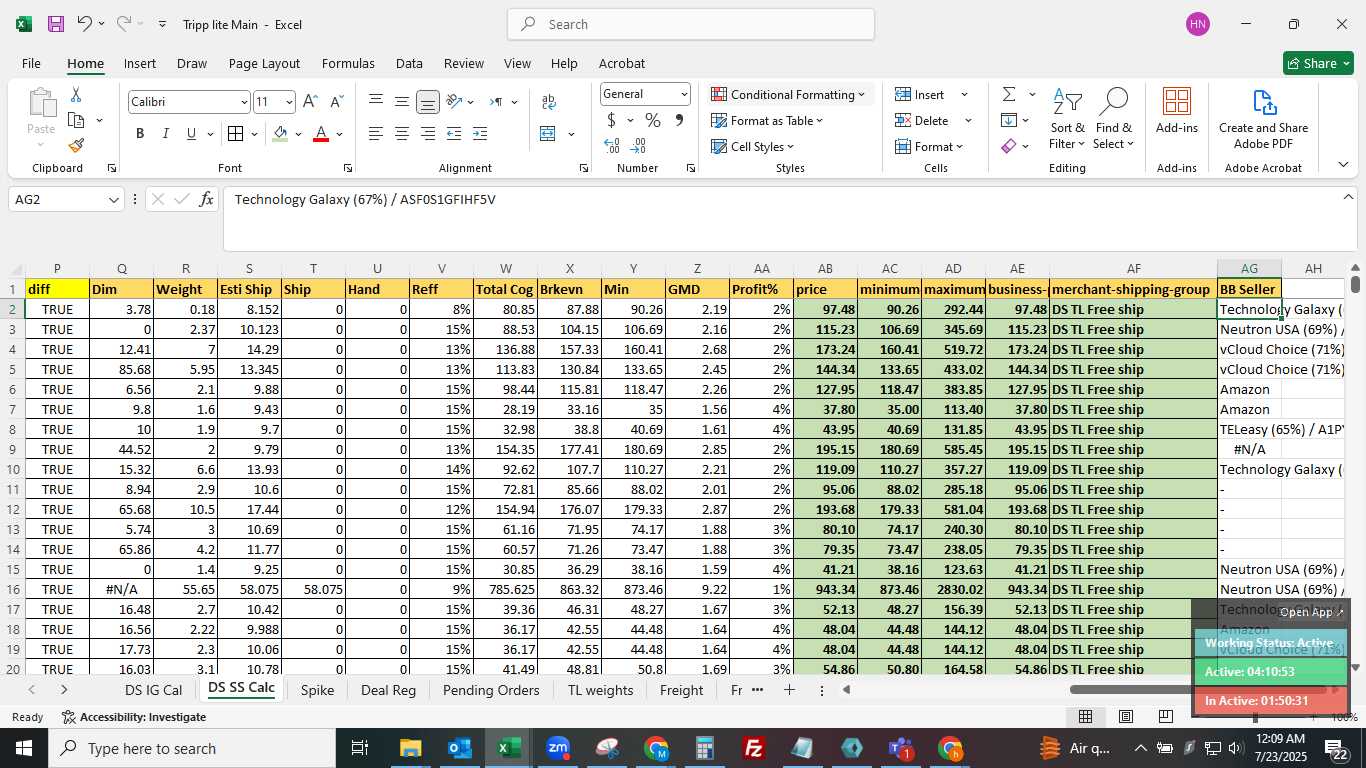This screenshot has height=768, width=1366.
Task: Click the Increase Decimal icon
Action: tap(612, 146)
